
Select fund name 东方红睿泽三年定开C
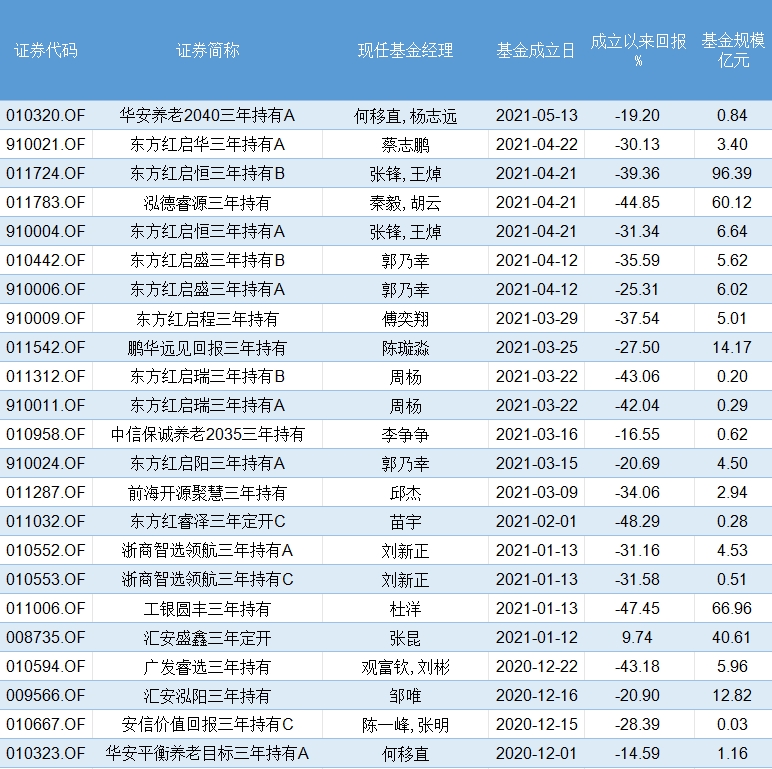click(x=207, y=522)
